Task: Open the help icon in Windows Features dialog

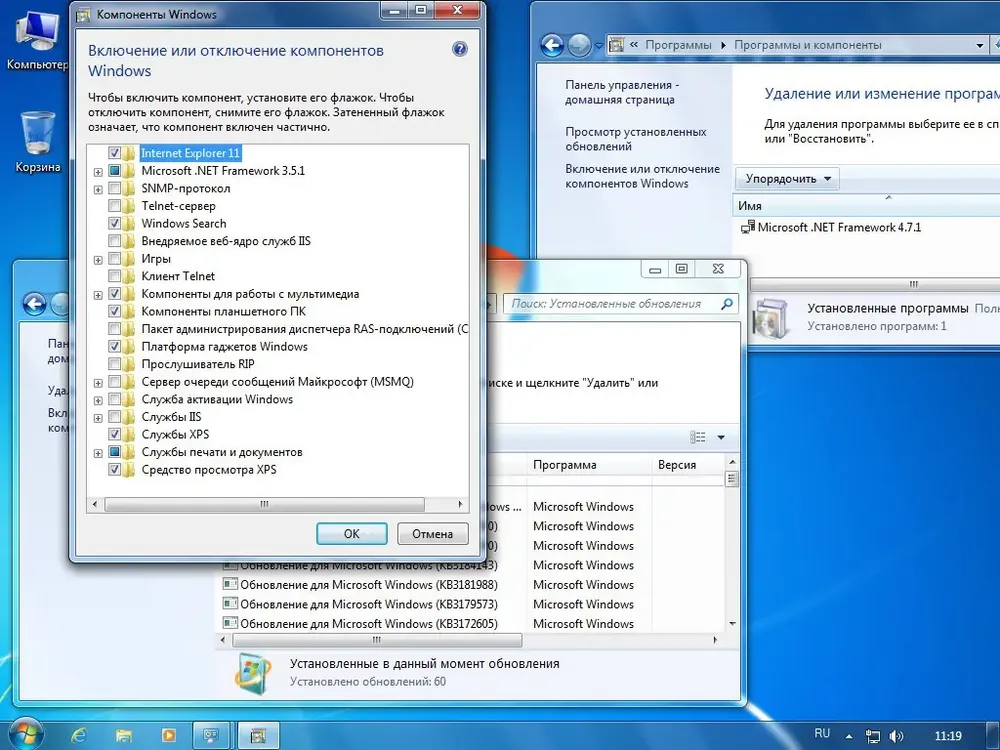Action: (x=459, y=49)
